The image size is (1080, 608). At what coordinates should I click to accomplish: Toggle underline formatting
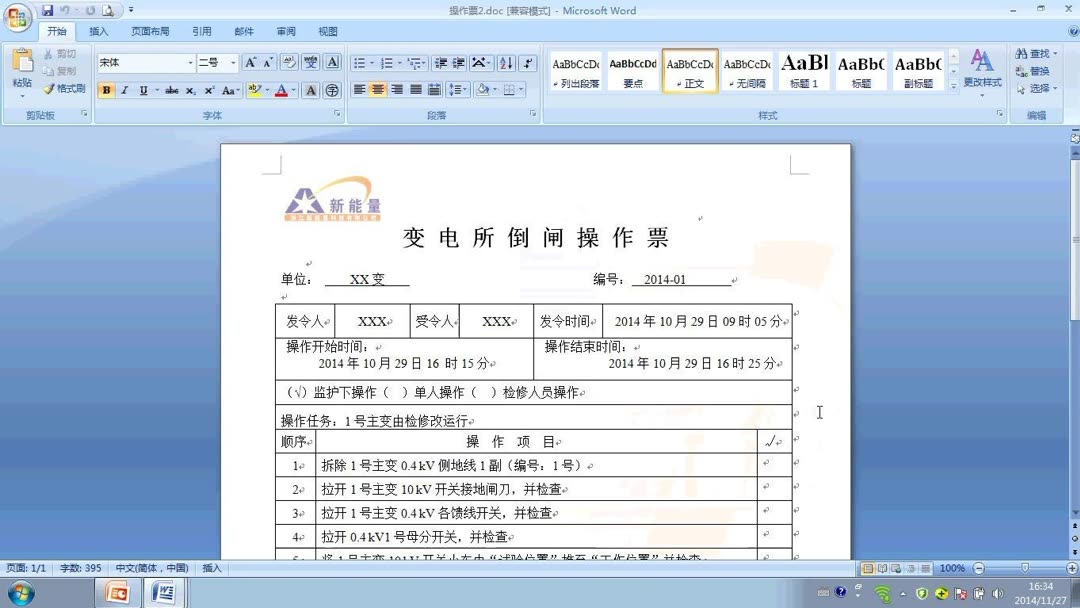(x=142, y=90)
